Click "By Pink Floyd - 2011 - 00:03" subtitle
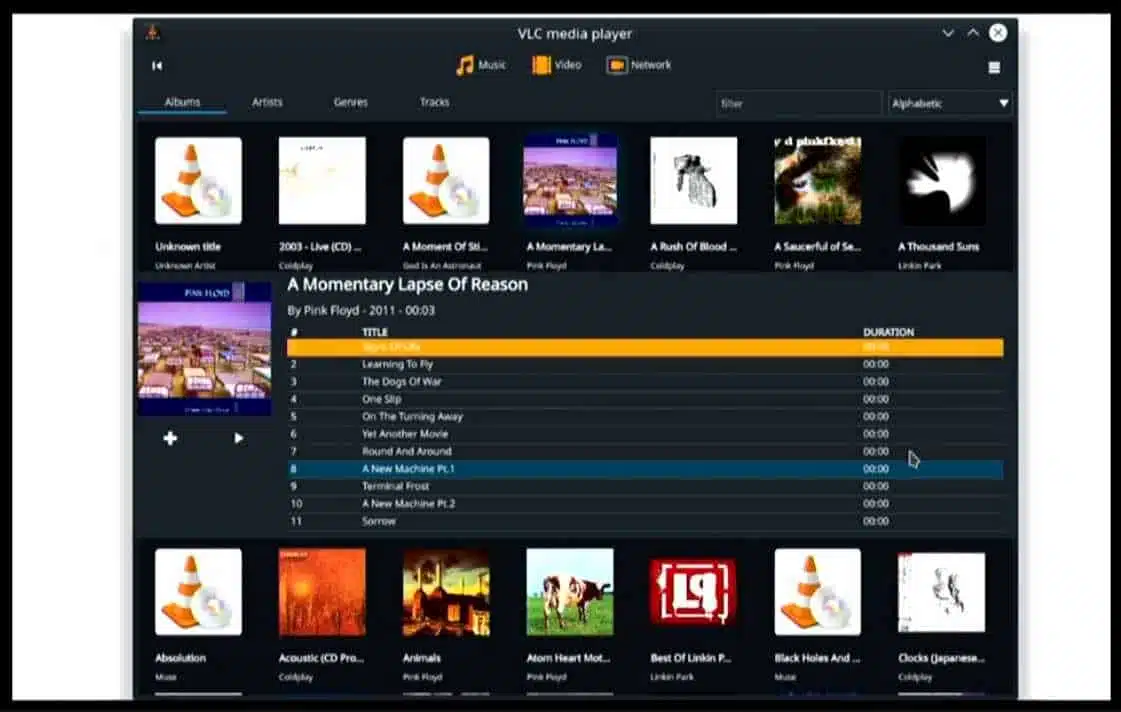Screen dimensions: 1121x712 coord(361,310)
